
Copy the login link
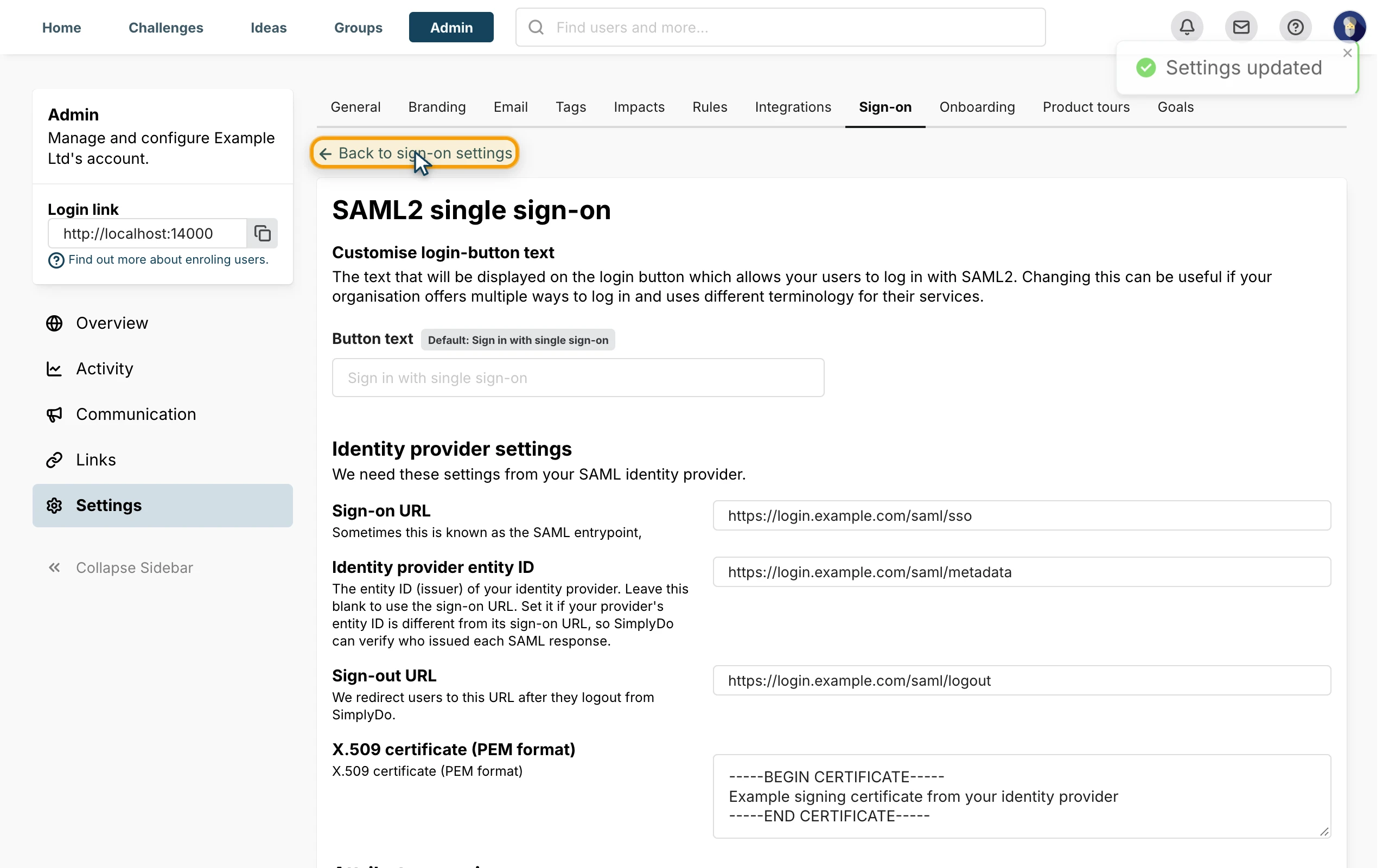coord(262,233)
